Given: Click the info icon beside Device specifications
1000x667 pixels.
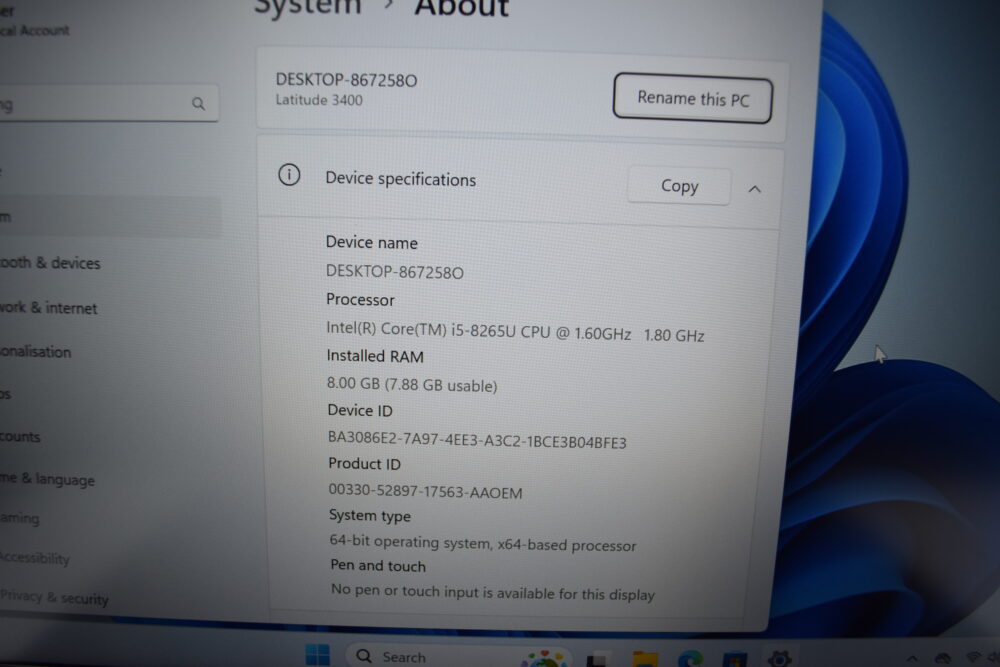Looking at the screenshot, I should pos(289,175).
